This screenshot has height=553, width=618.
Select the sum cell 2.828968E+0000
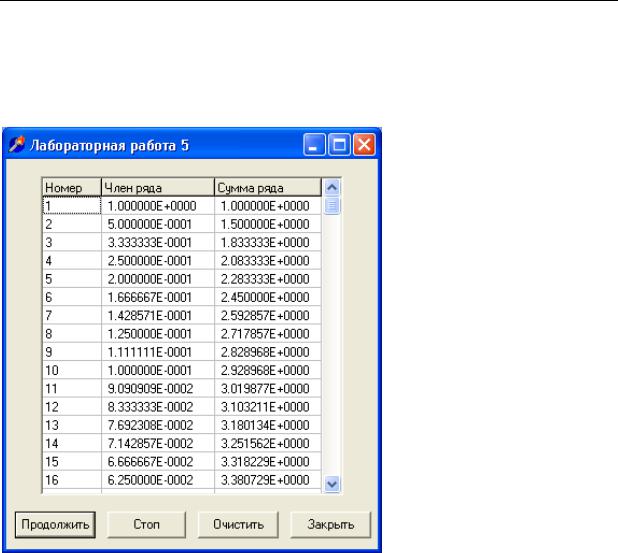(268, 352)
